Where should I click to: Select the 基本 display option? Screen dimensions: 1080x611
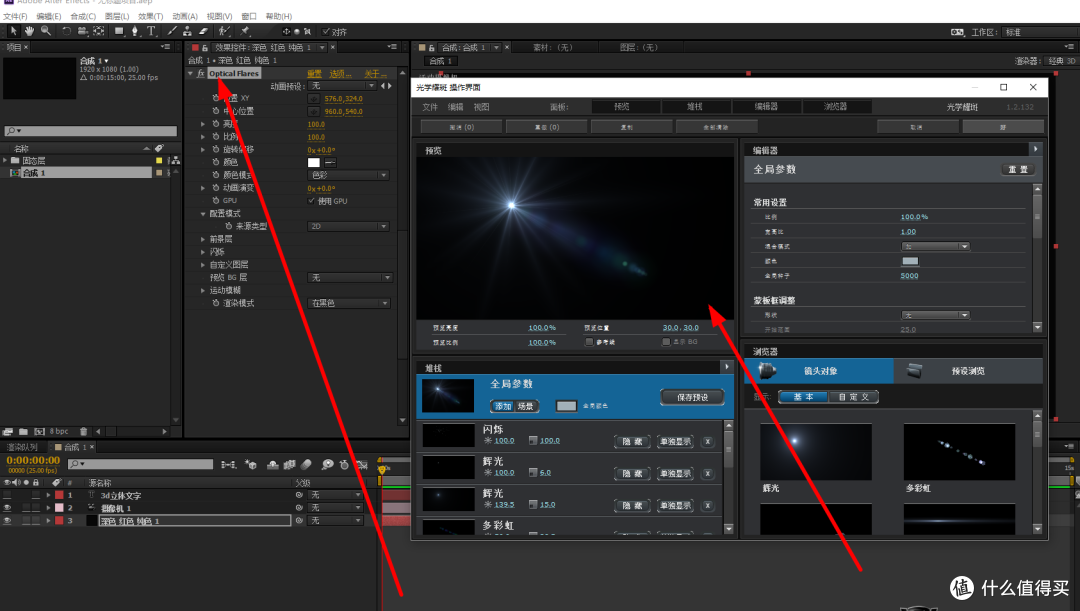point(802,397)
